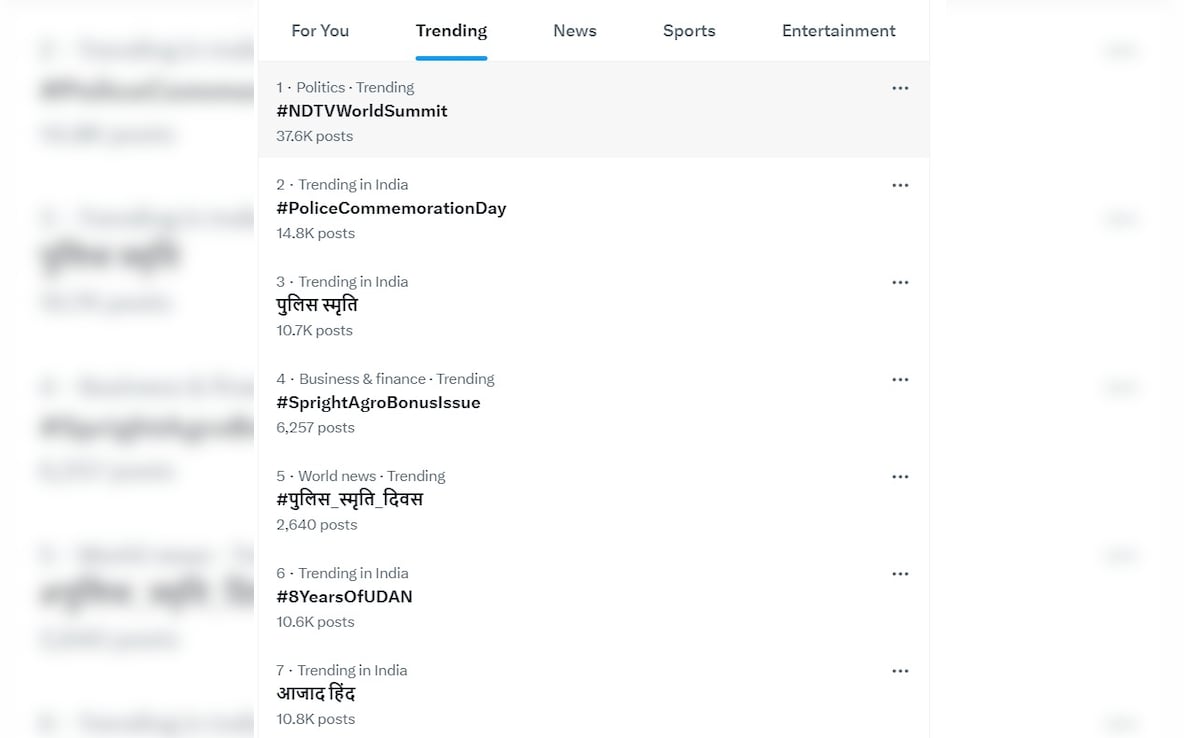Open the #NDTVWorldSummit hashtag
The width and height of the screenshot is (1200, 738).
pos(362,111)
